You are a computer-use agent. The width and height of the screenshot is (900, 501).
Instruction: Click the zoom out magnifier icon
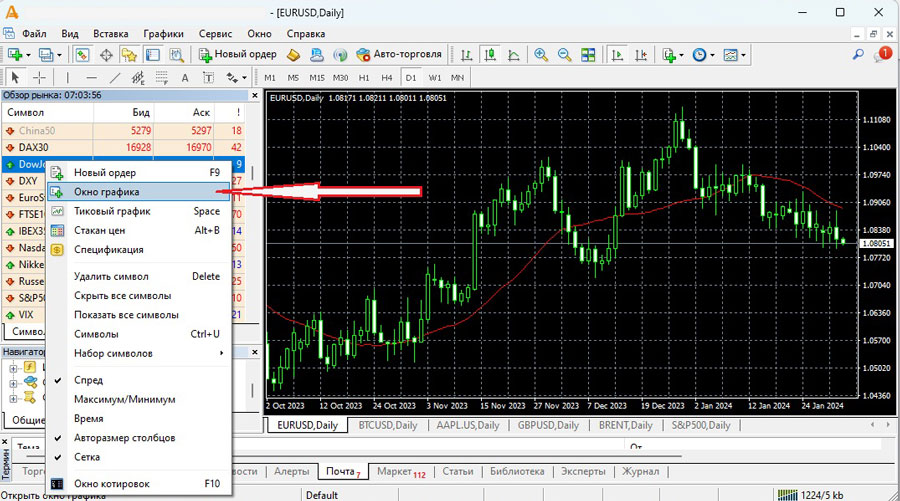tap(564, 55)
